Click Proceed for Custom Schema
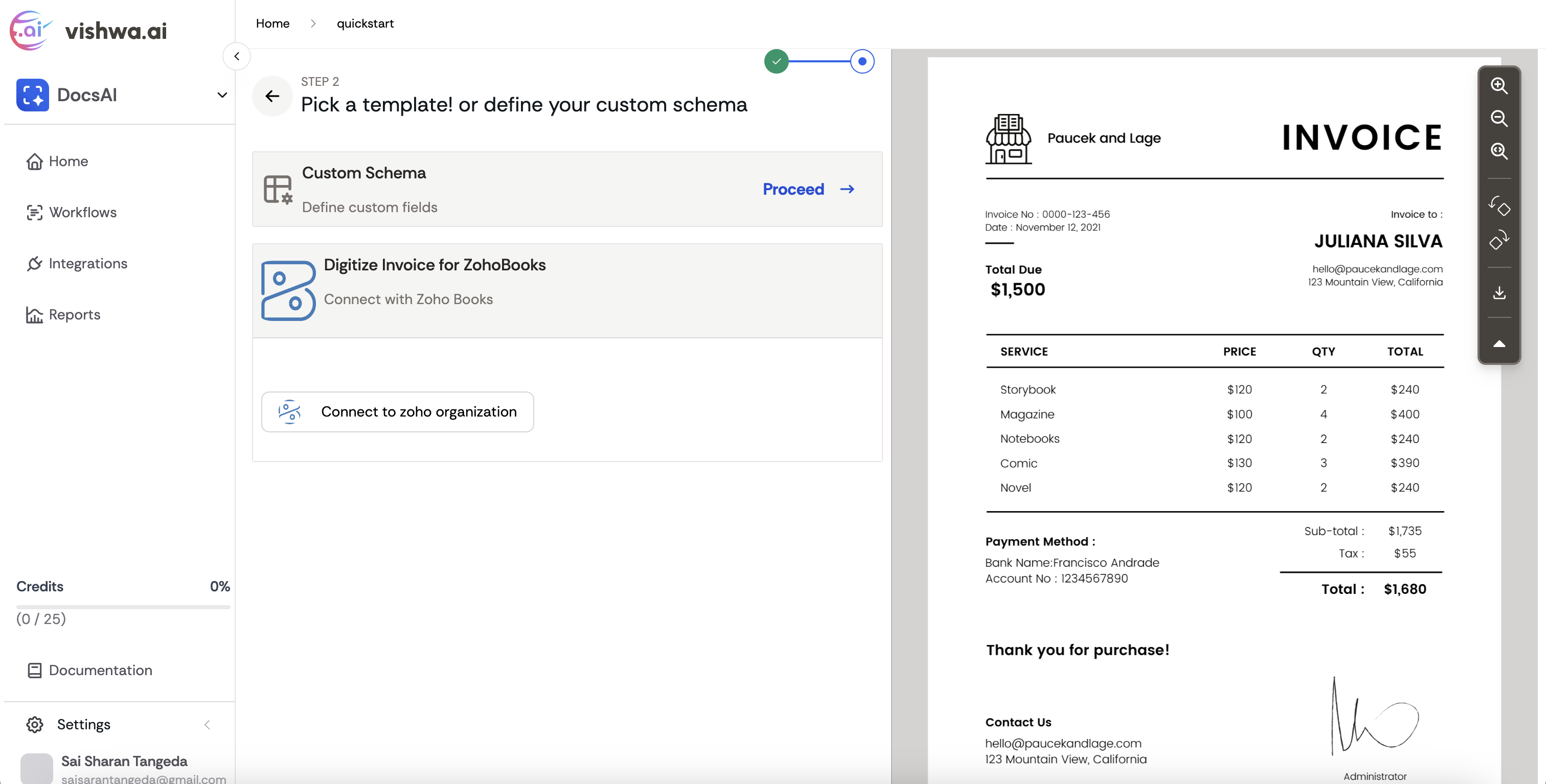Viewport: 1546px width, 784px height. (x=808, y=189)
